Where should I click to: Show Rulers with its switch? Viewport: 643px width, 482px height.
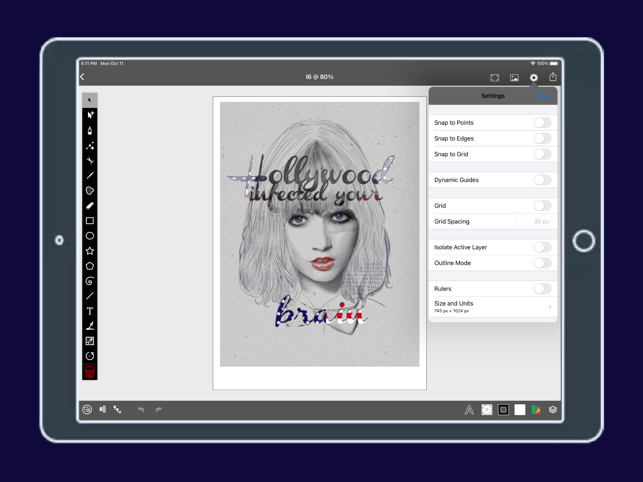tap(542, 289)
